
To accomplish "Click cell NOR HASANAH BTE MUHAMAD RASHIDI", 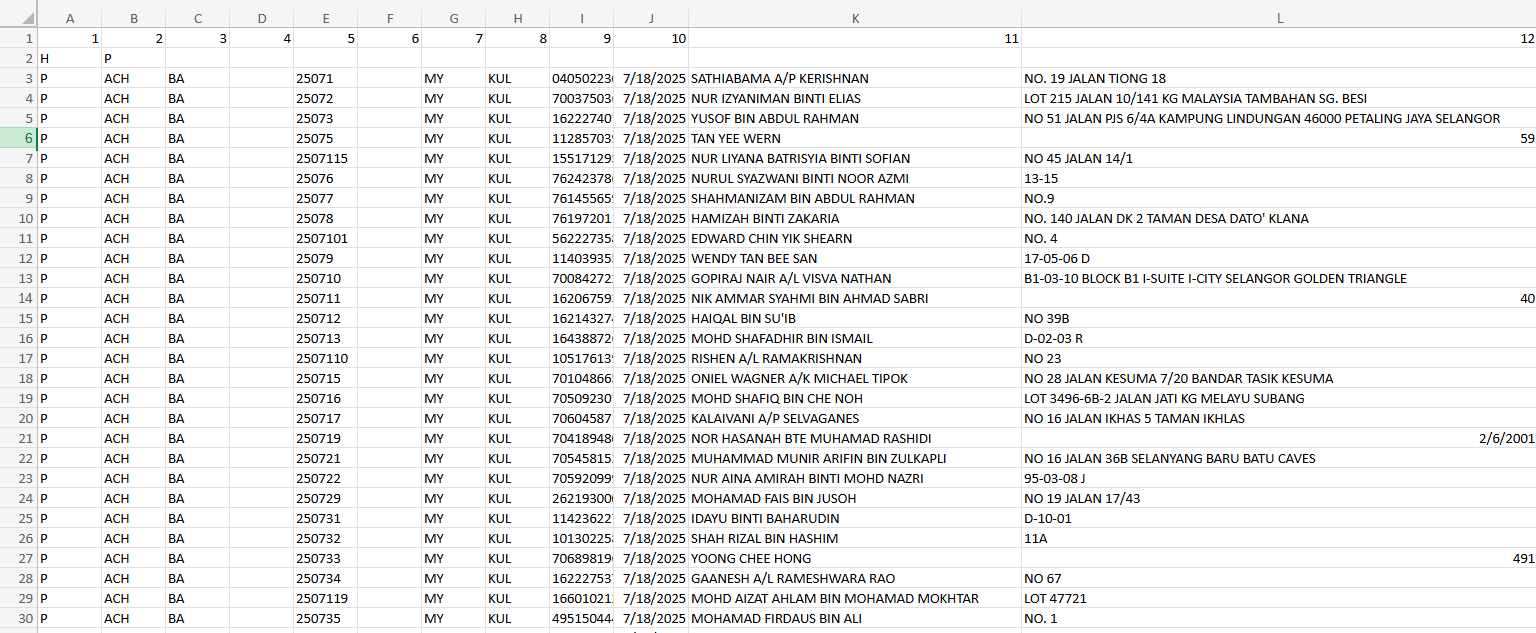I will pyautogui.click(x=855, y=438).
